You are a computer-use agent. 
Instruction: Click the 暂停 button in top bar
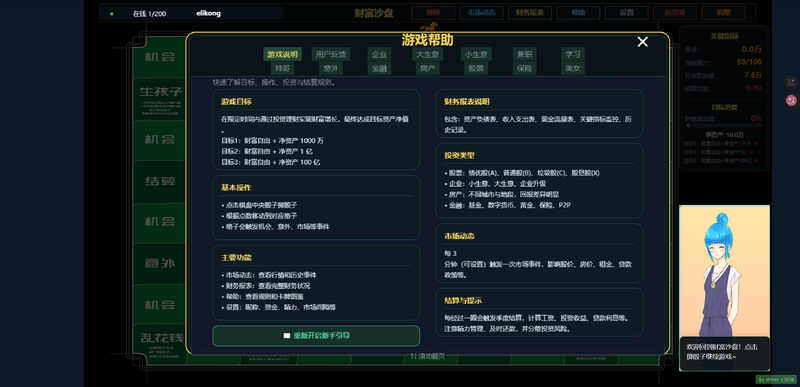[433, 13]
